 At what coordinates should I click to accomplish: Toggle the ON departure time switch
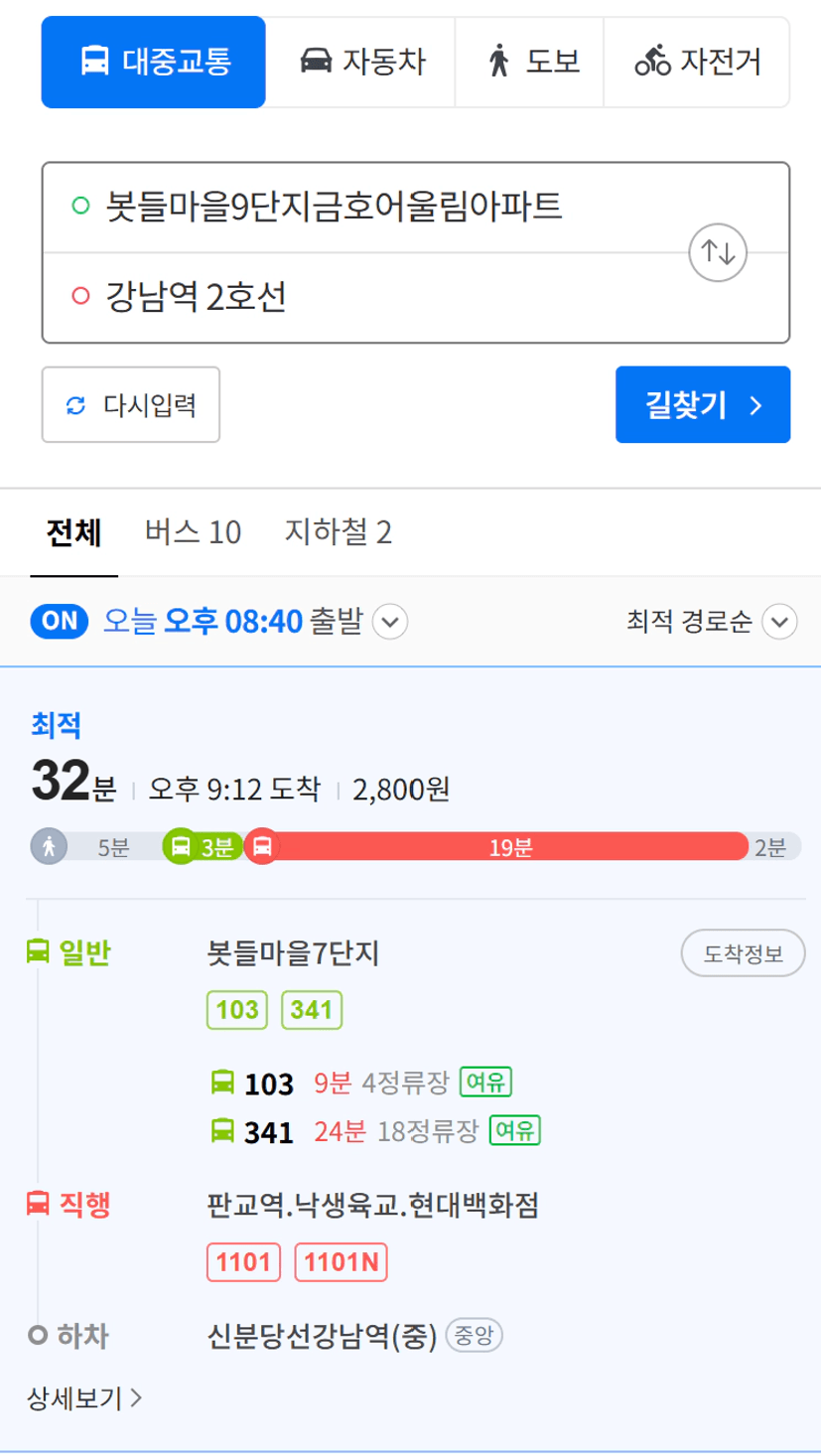pyautogui.click(x=61, y=622)
